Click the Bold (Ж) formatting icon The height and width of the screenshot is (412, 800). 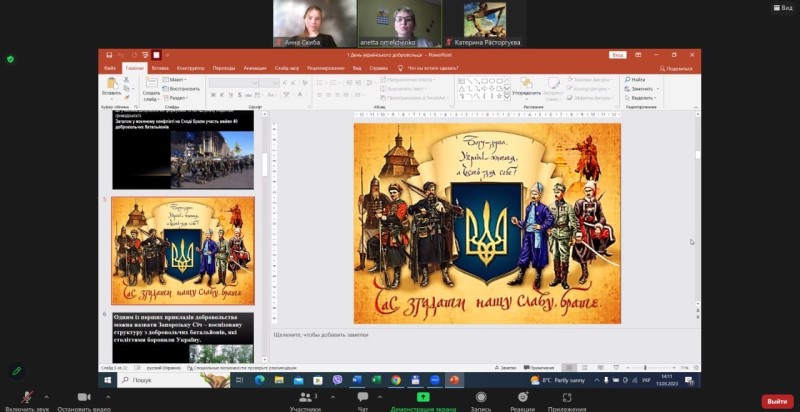(213, 95)
